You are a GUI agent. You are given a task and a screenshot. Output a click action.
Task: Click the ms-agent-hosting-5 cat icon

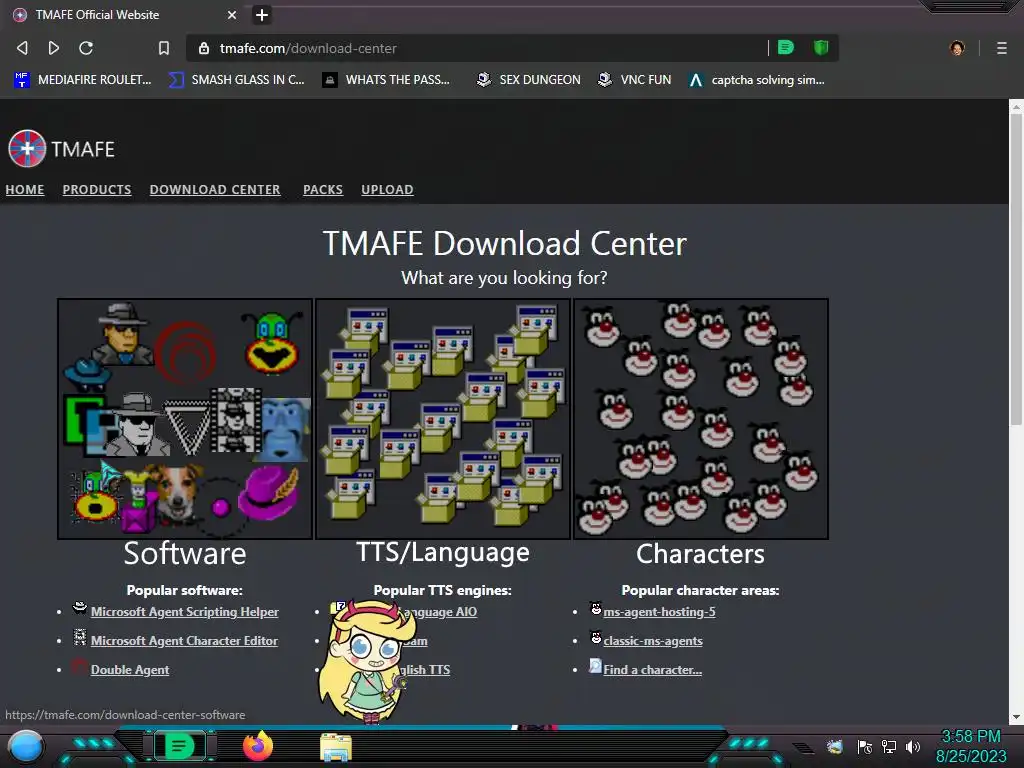pyautogui.click(x=596, y=609)
